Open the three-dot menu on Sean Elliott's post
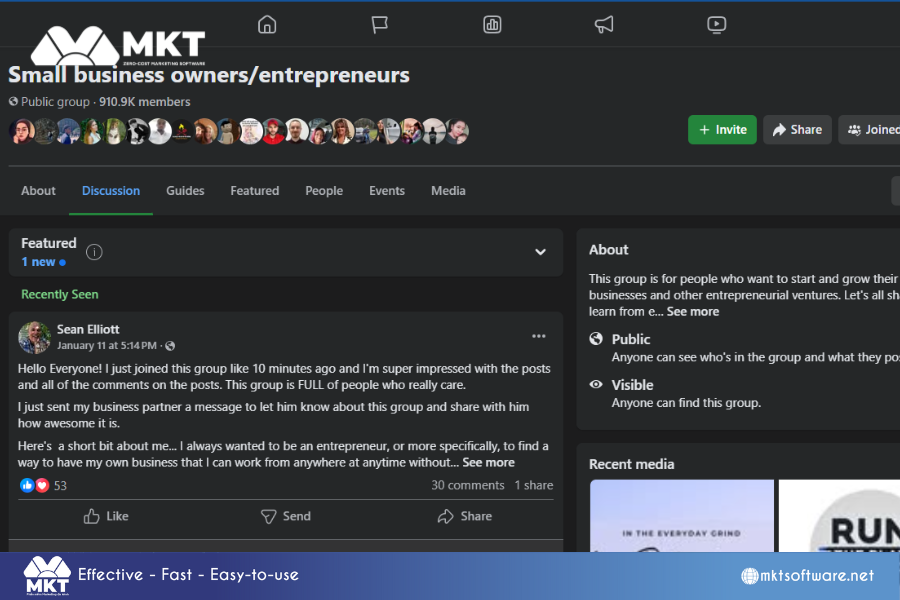The width and height of the screenshot is (900, 600). click(x=538, y=336)
